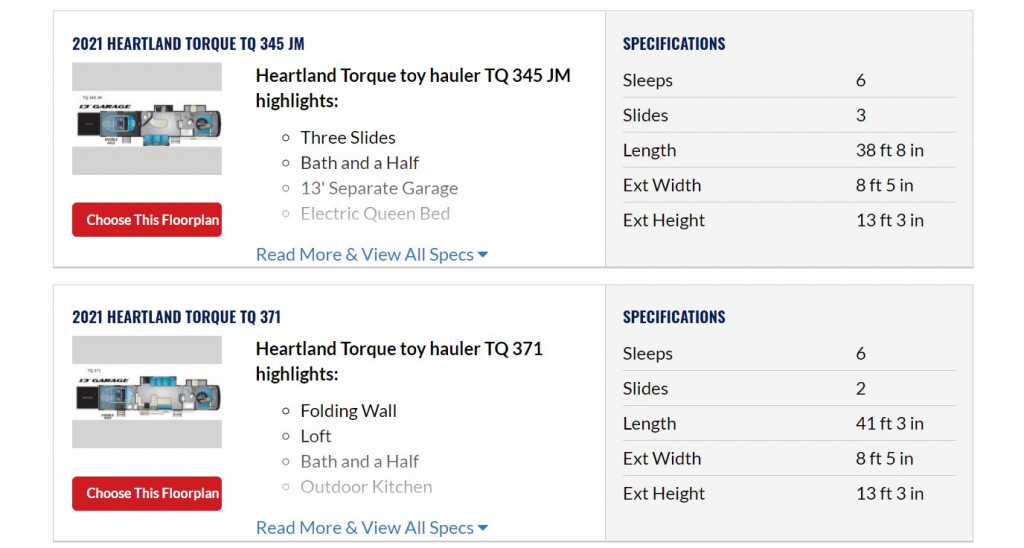Open 2021 Heartland Torque TQ 345 JM title
The width and height of the screenshot is (1024, 548).
coord(188,44)
